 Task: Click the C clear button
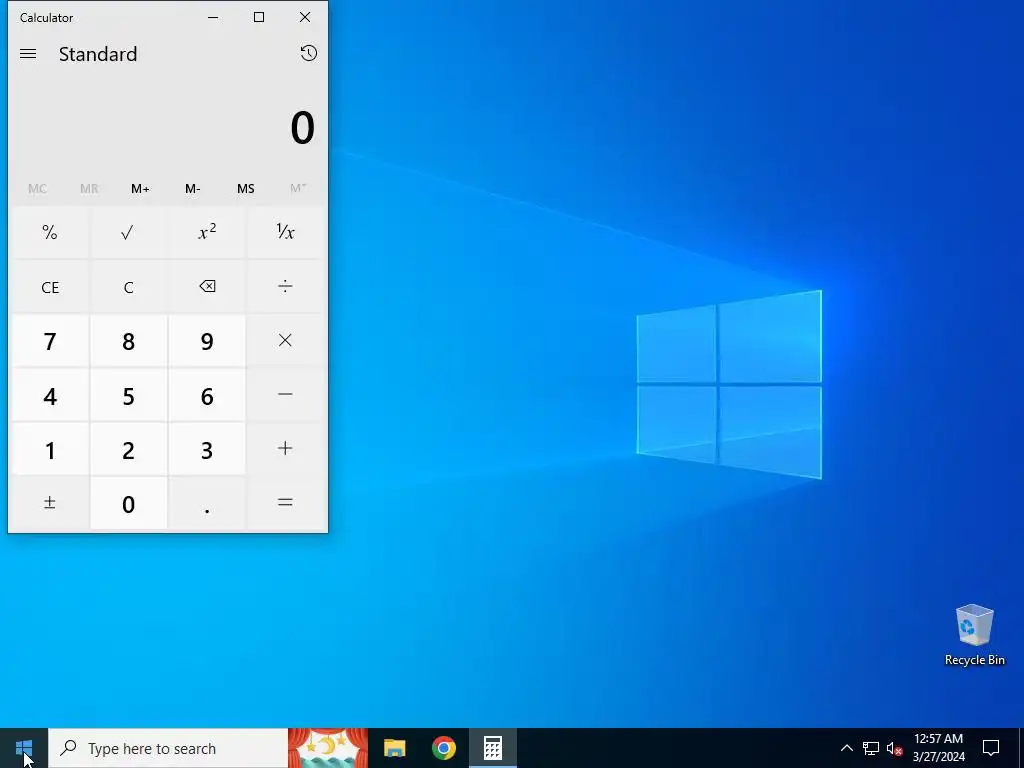pyautogui.click(x=128, y=286)
